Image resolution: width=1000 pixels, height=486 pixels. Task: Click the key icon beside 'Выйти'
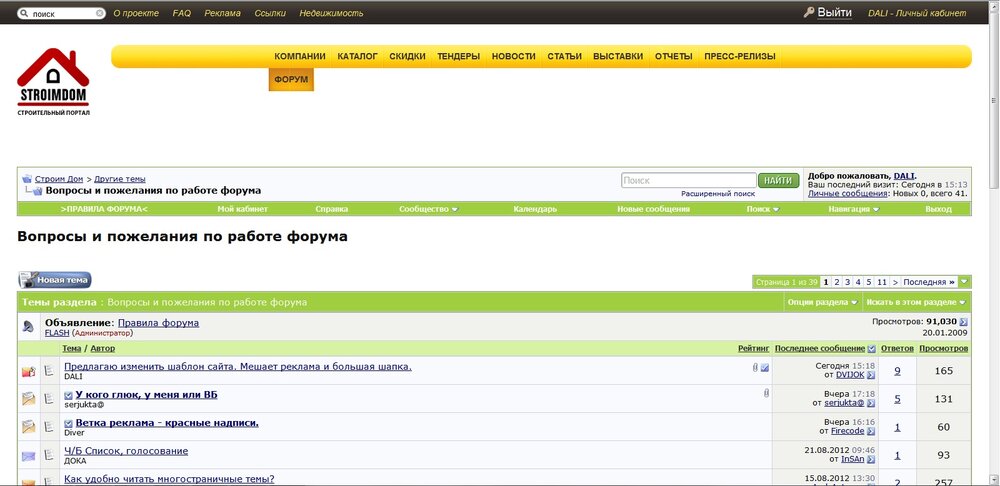(809, 13)
